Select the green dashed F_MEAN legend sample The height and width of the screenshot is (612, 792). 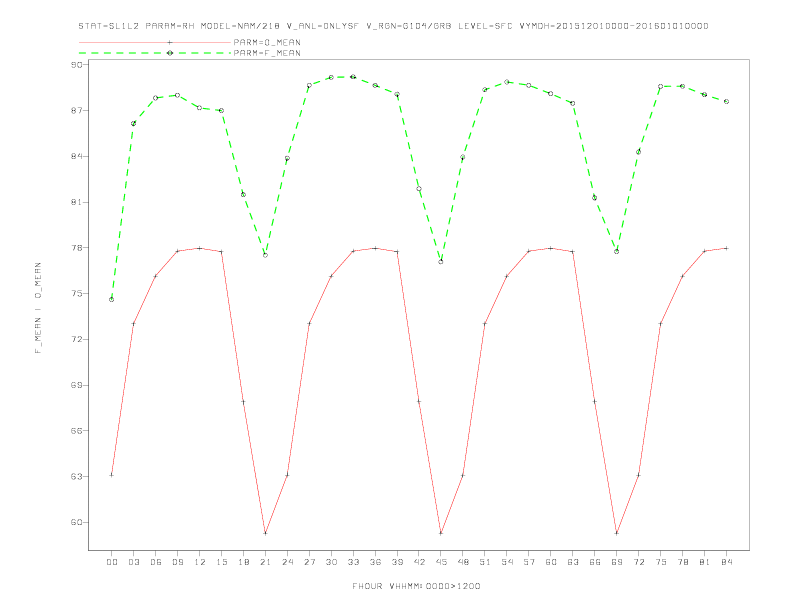point(155,53)
